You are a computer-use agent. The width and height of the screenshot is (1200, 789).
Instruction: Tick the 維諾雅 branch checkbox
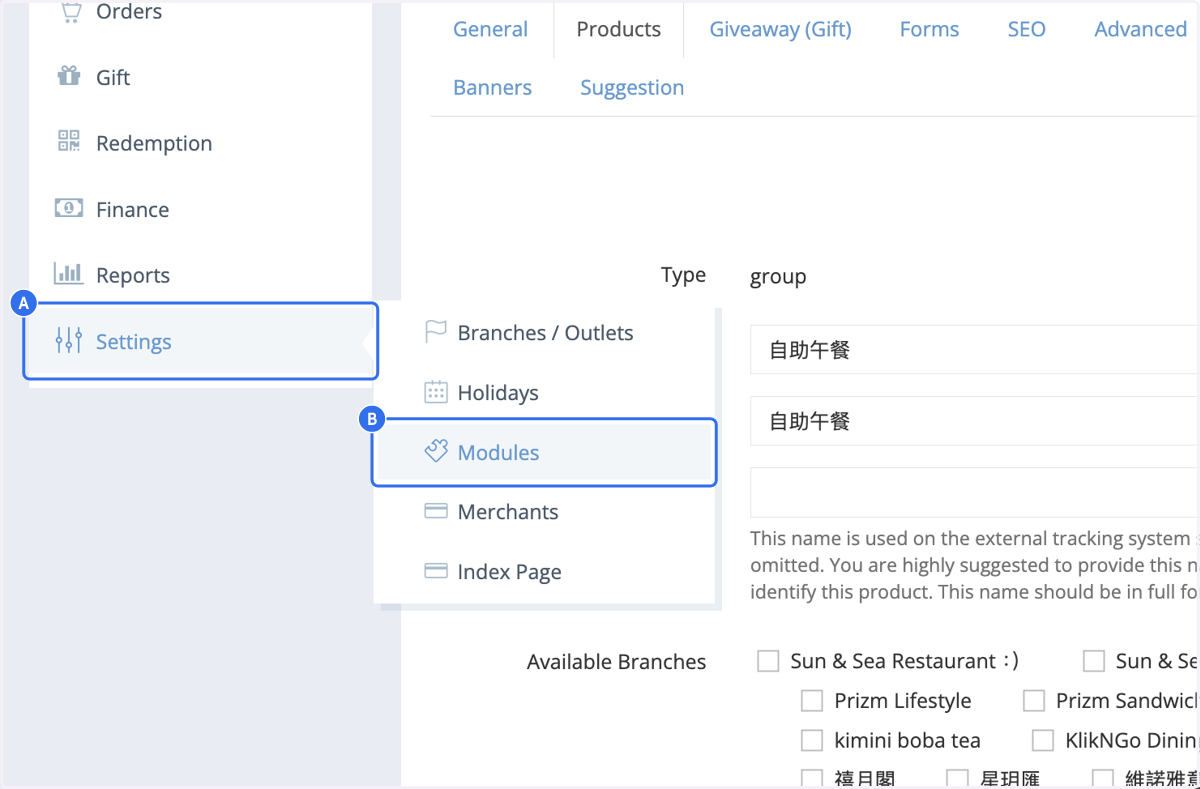point(1103,779)
